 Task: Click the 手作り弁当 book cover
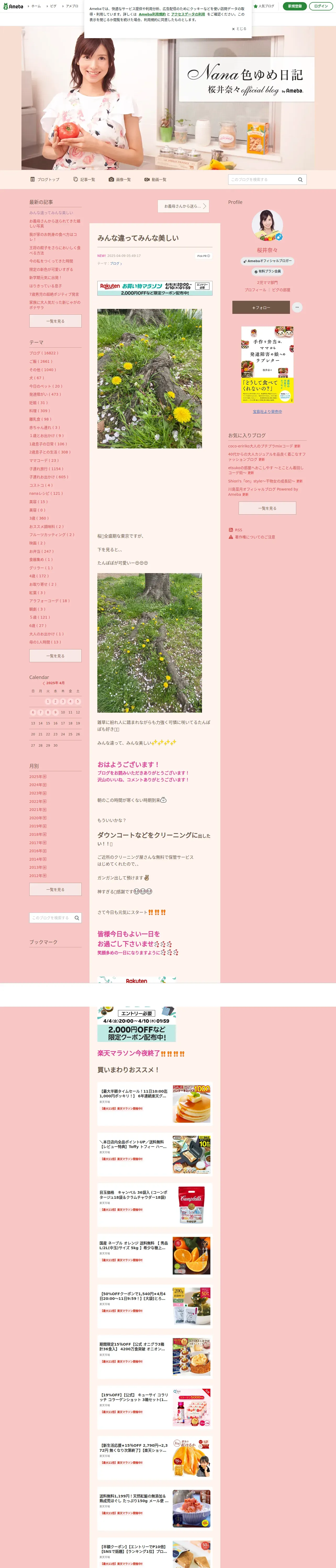[x=267, y=364]
